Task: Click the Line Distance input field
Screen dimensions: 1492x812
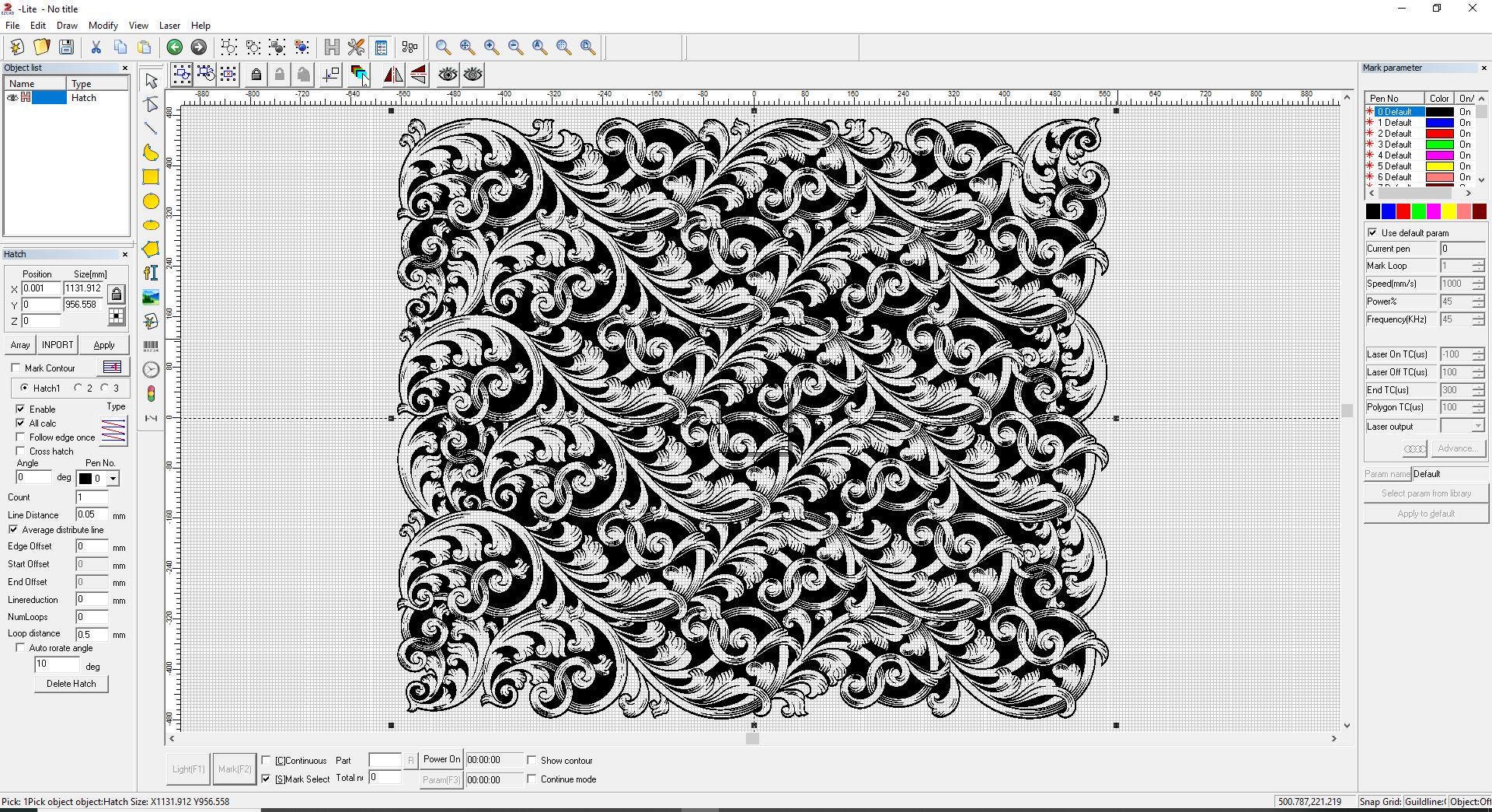Action: pos(92,514)
